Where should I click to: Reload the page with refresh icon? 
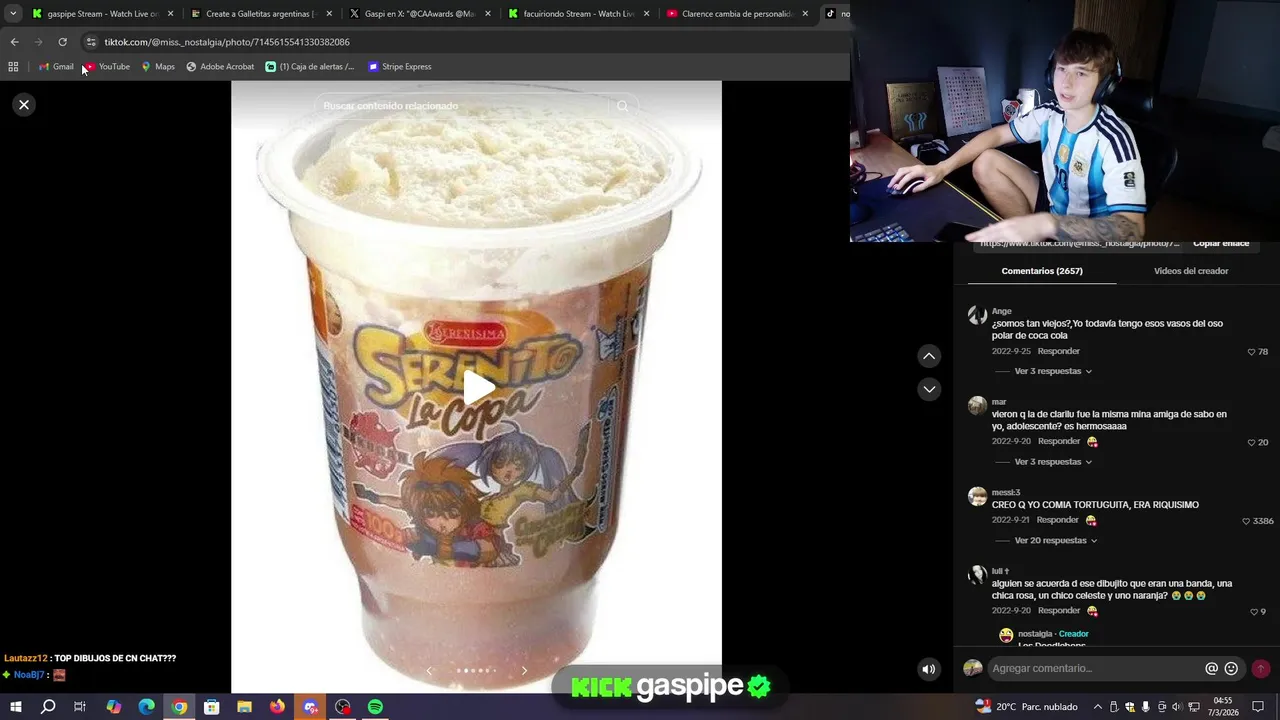coord(62,42)
